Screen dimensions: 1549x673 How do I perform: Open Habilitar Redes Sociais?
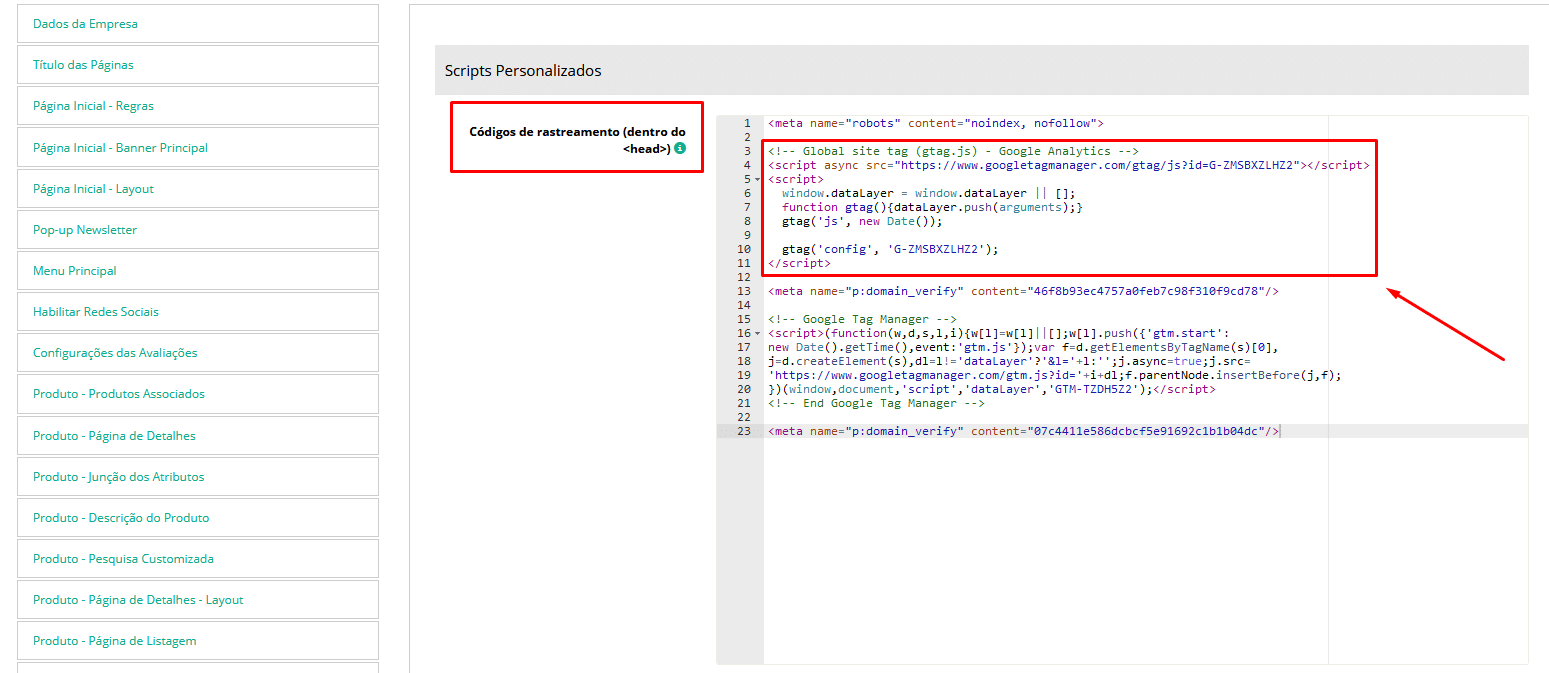[x=198, y=311]
